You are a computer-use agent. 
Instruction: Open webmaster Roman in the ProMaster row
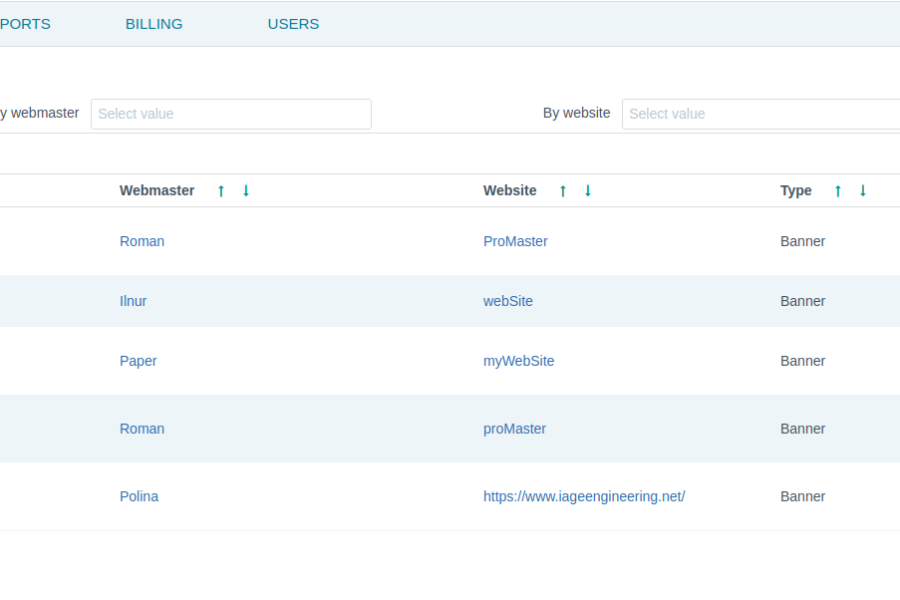(142, 241)
